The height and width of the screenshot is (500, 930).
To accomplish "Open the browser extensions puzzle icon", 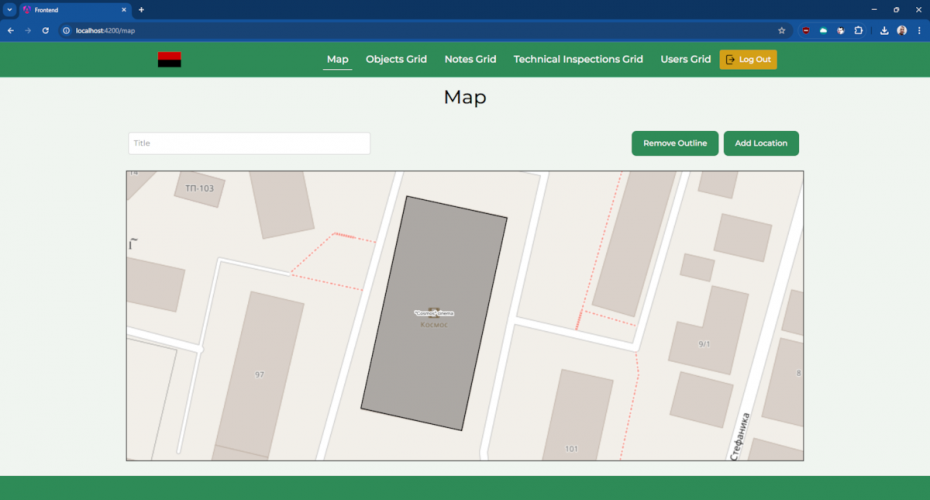I will (857, 31).
